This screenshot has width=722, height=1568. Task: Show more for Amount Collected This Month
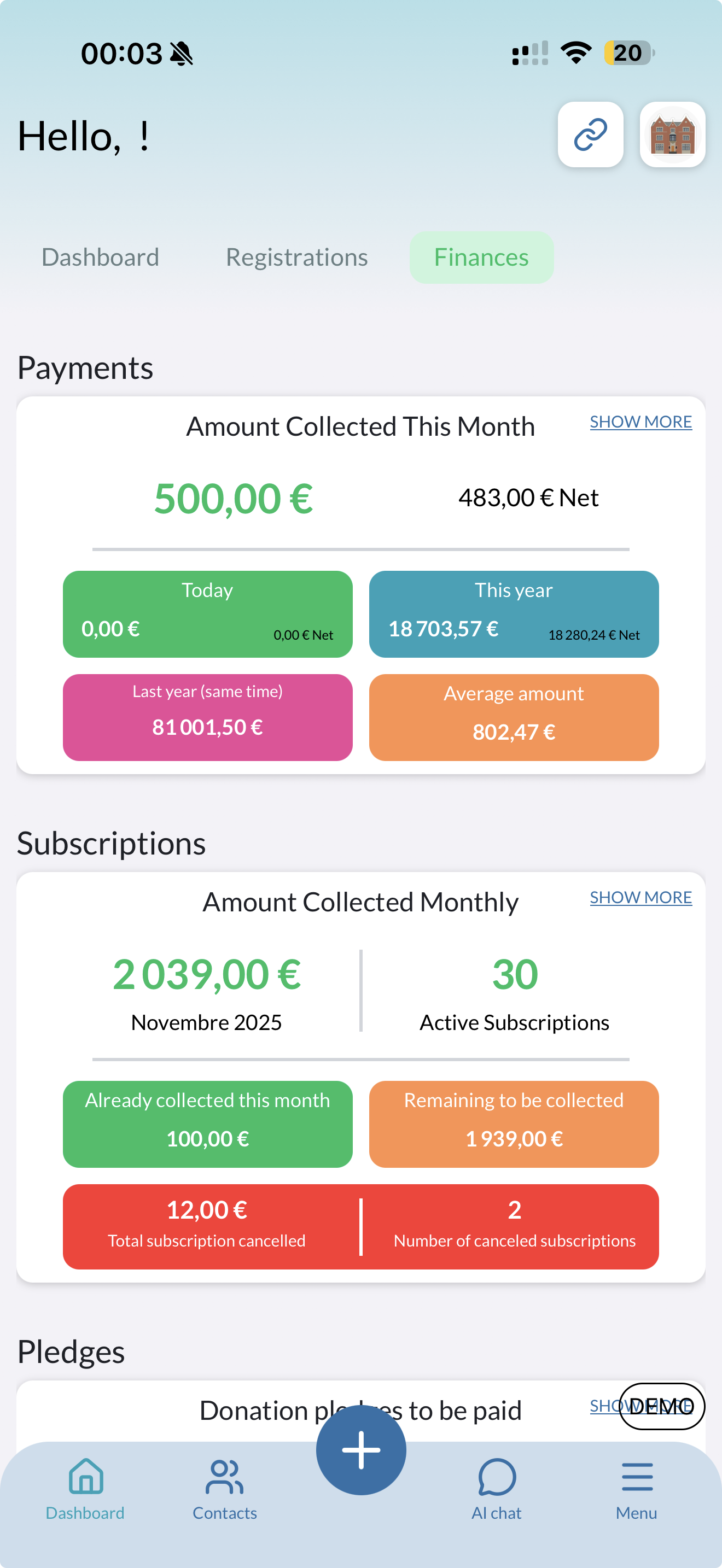click(641, 422)
